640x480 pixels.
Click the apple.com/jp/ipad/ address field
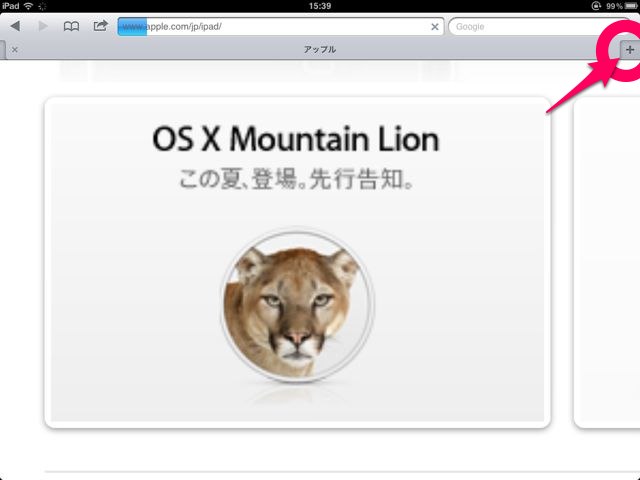280,27
